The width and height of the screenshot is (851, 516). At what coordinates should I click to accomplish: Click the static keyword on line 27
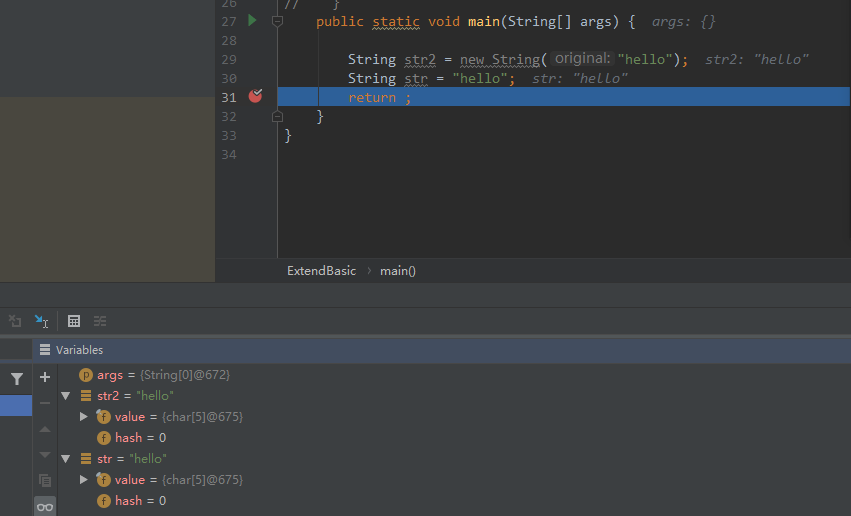pos(396,22)
